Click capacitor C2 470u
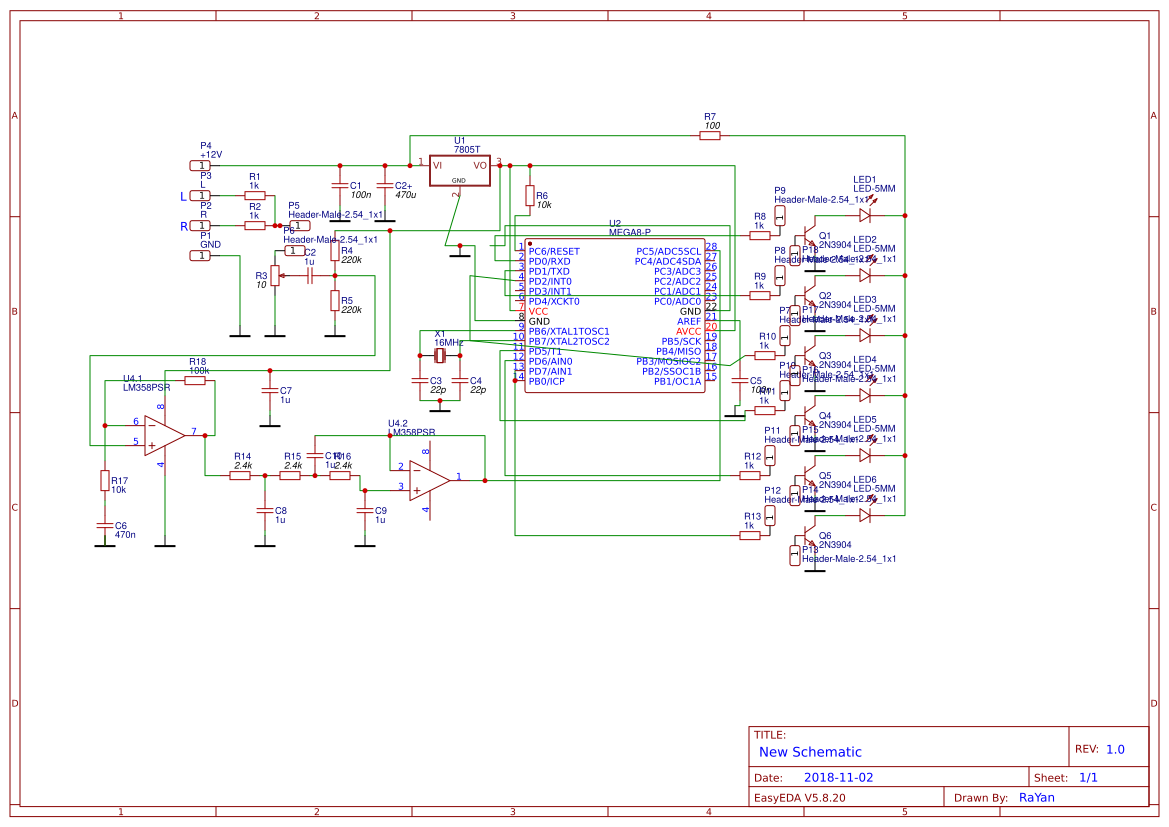1169x827 pixels. (385, 186)
